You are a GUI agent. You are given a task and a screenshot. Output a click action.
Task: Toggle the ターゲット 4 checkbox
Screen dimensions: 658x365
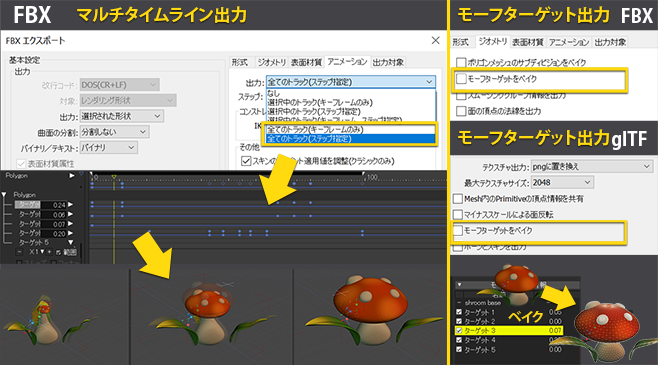[459, 340]
